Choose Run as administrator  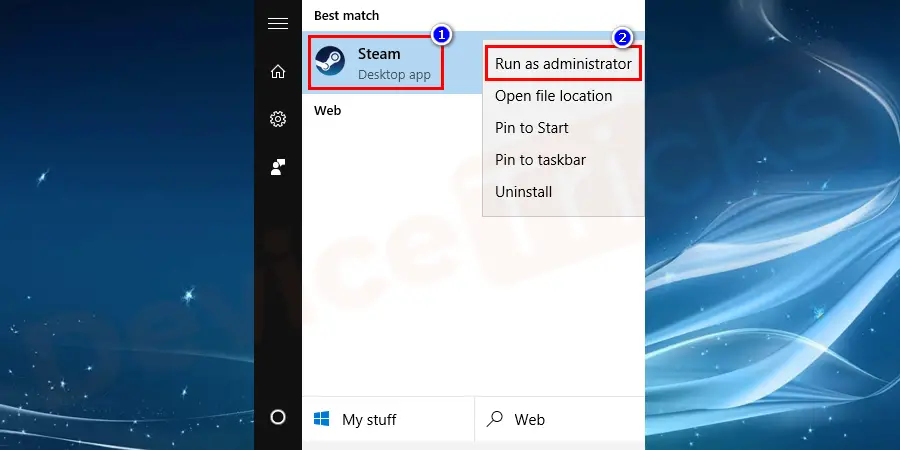tap(563, 64)
